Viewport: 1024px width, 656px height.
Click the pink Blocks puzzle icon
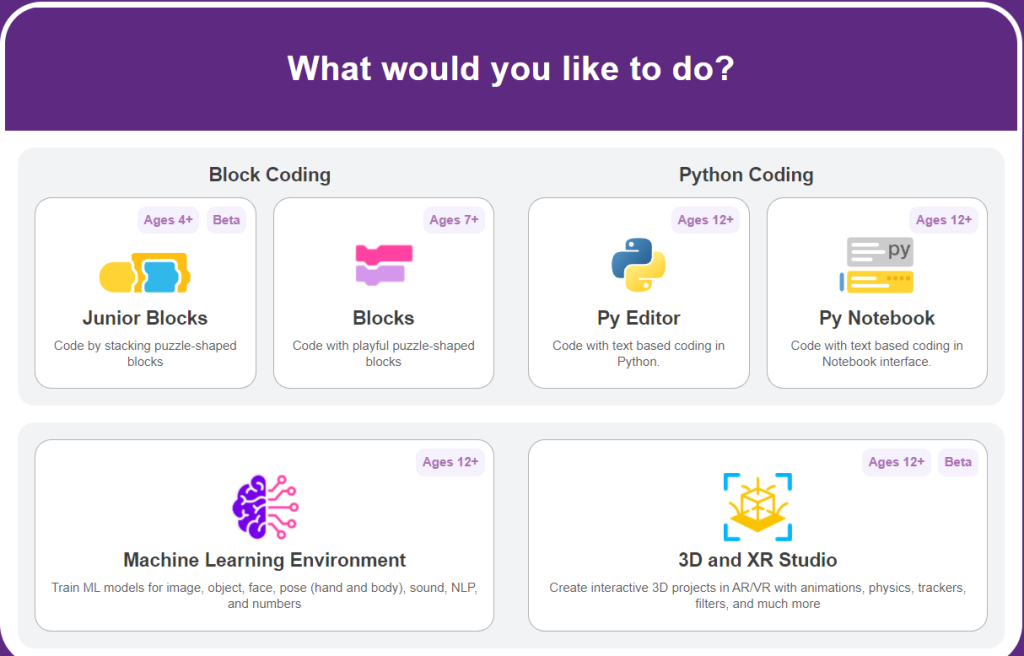pyautogui.click(x=384, y=266)
